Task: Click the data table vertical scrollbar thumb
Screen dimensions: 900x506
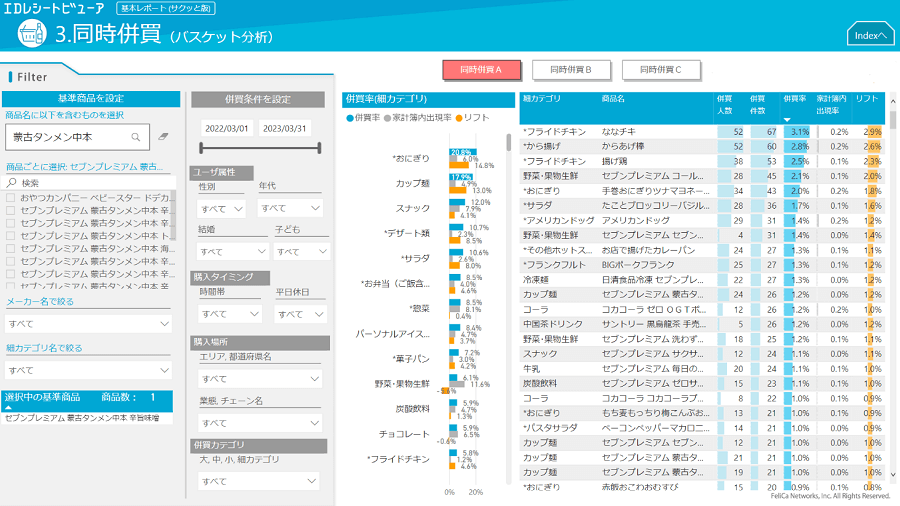Action: (893, 119)
